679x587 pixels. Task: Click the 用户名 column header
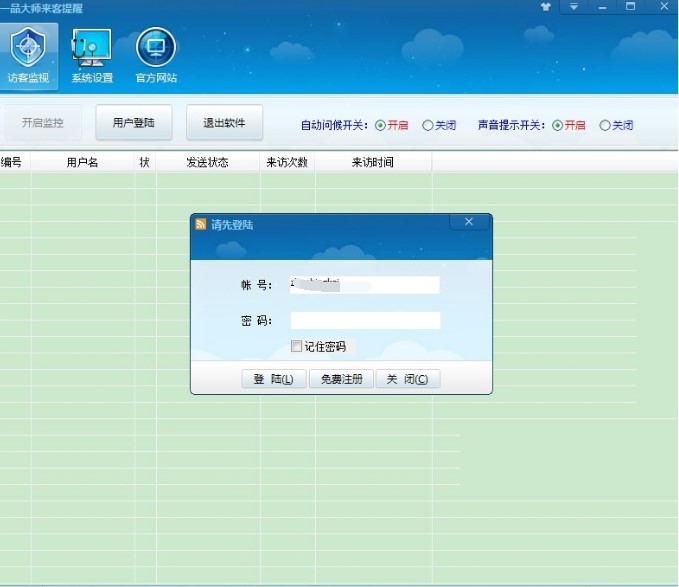pyautogui.click(x=82, y=162)
